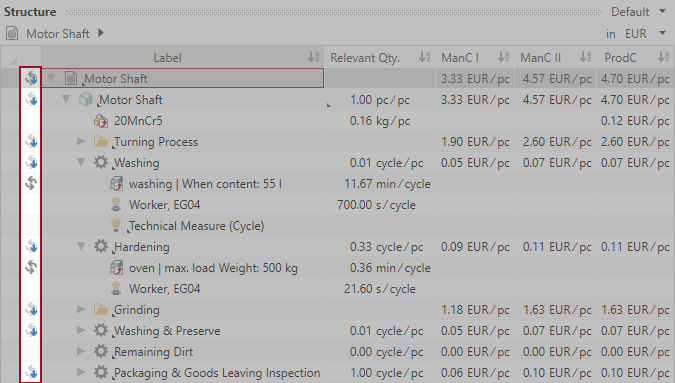675x383 pixels.
Task: Click the worker icon under Washing
Action: tap(116, 204)
